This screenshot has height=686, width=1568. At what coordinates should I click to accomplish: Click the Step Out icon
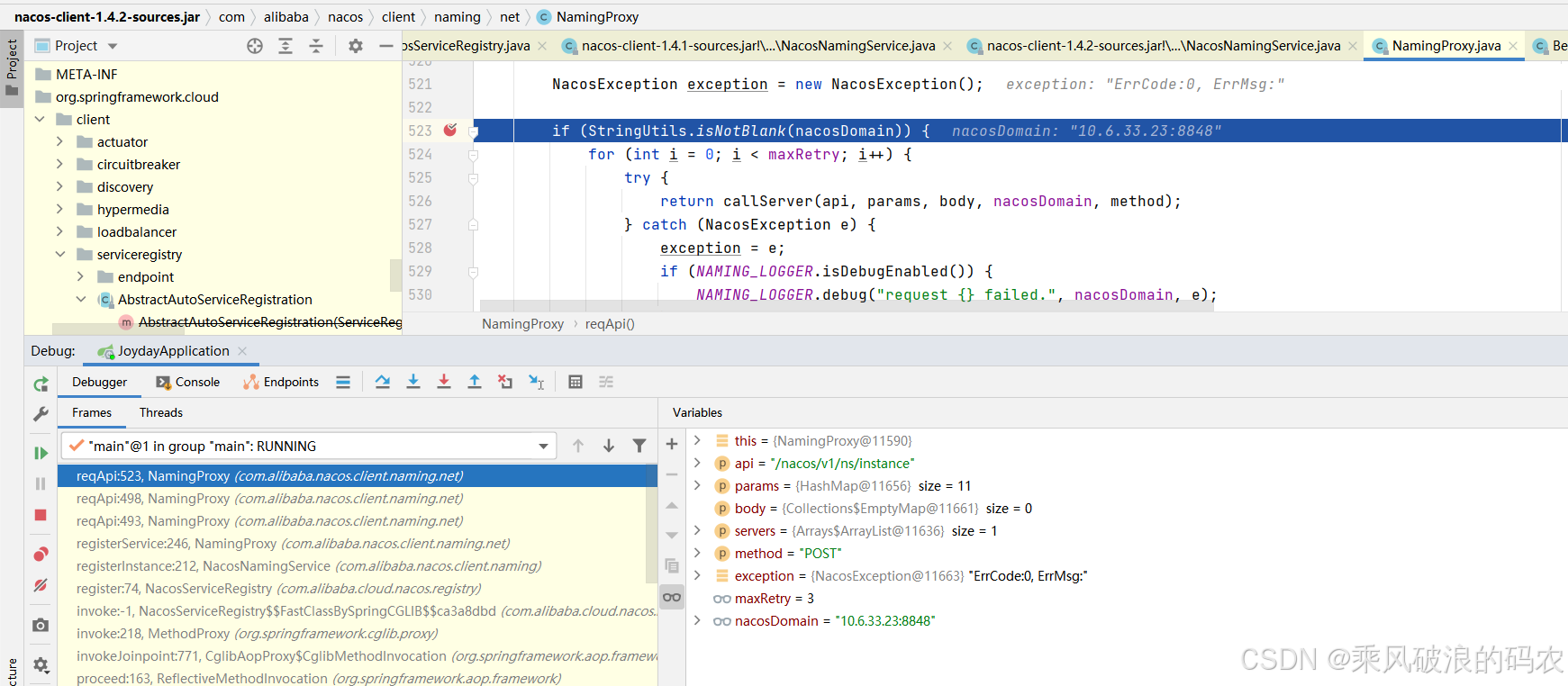(475, 382)
